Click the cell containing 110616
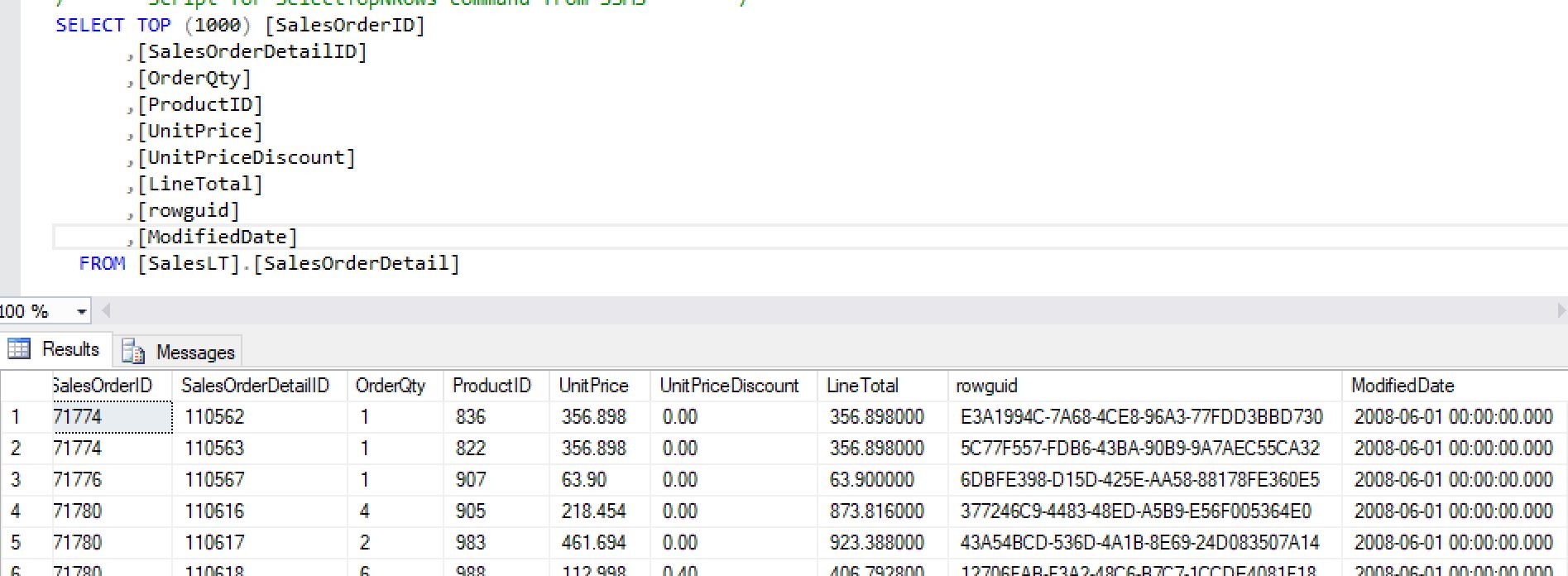Screen dimensions: 1568x576 (x=259, y=511)
